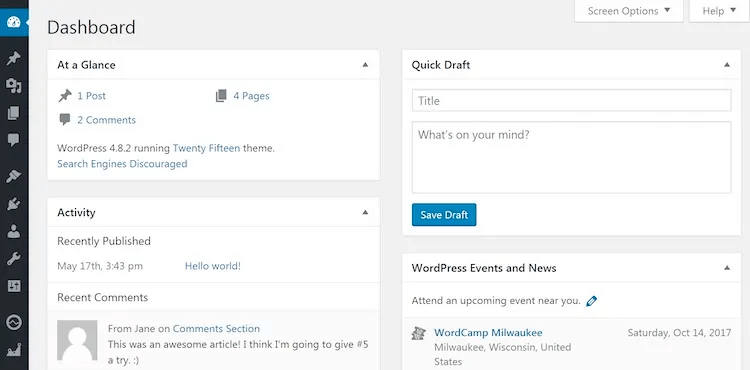750x370 pixels.
Task: Collapse the At a Glance panel
Action: [365, 65]
